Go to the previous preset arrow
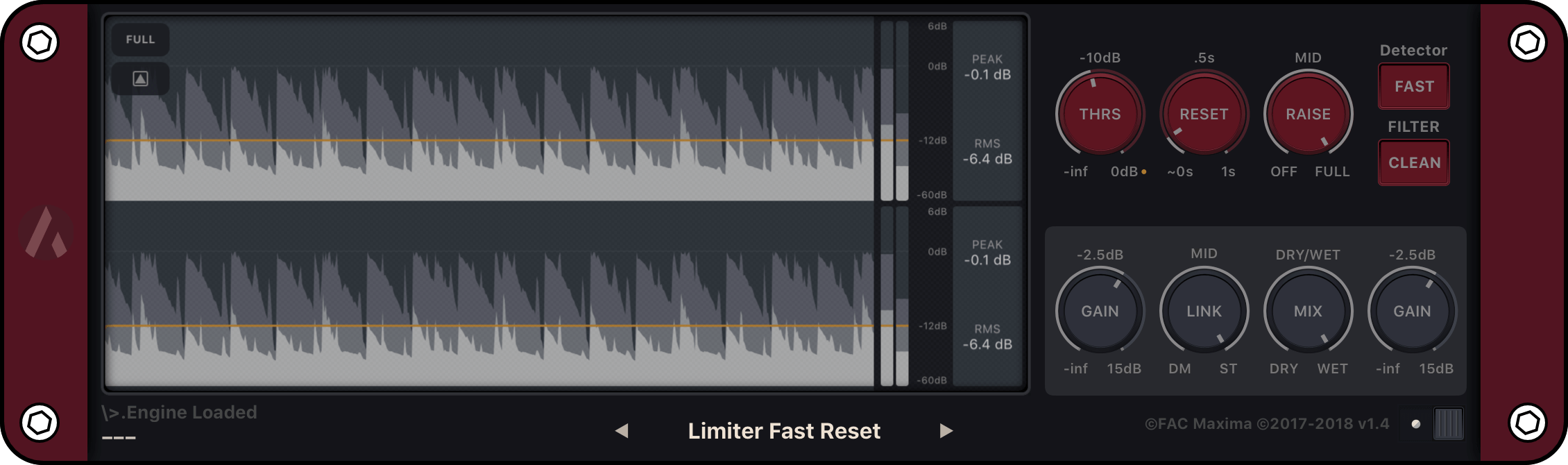The height and width of the screenshot is (465, 1568). (x=622, y=431)
